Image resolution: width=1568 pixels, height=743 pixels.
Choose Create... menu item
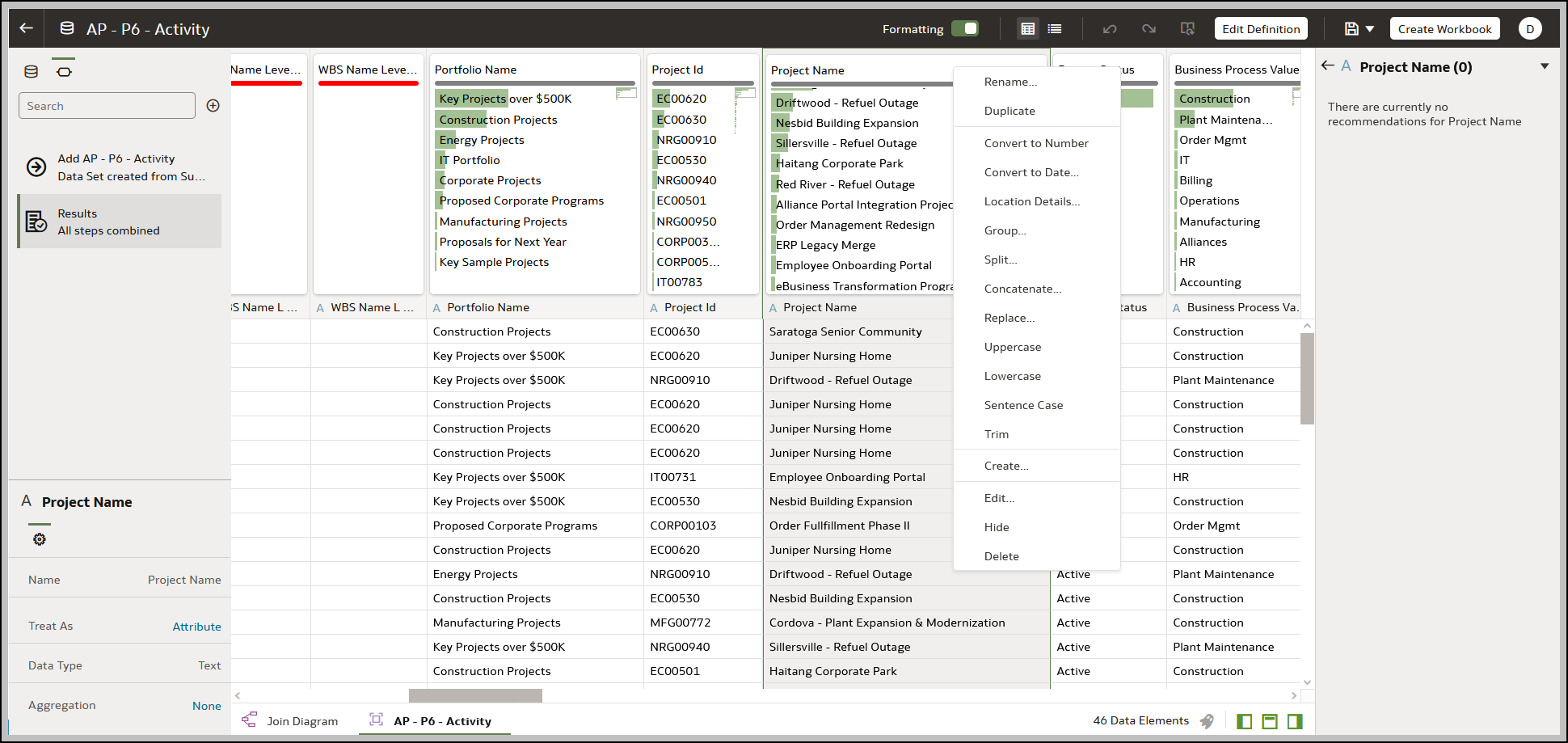pyautogui.click(x=1036, y=466)
